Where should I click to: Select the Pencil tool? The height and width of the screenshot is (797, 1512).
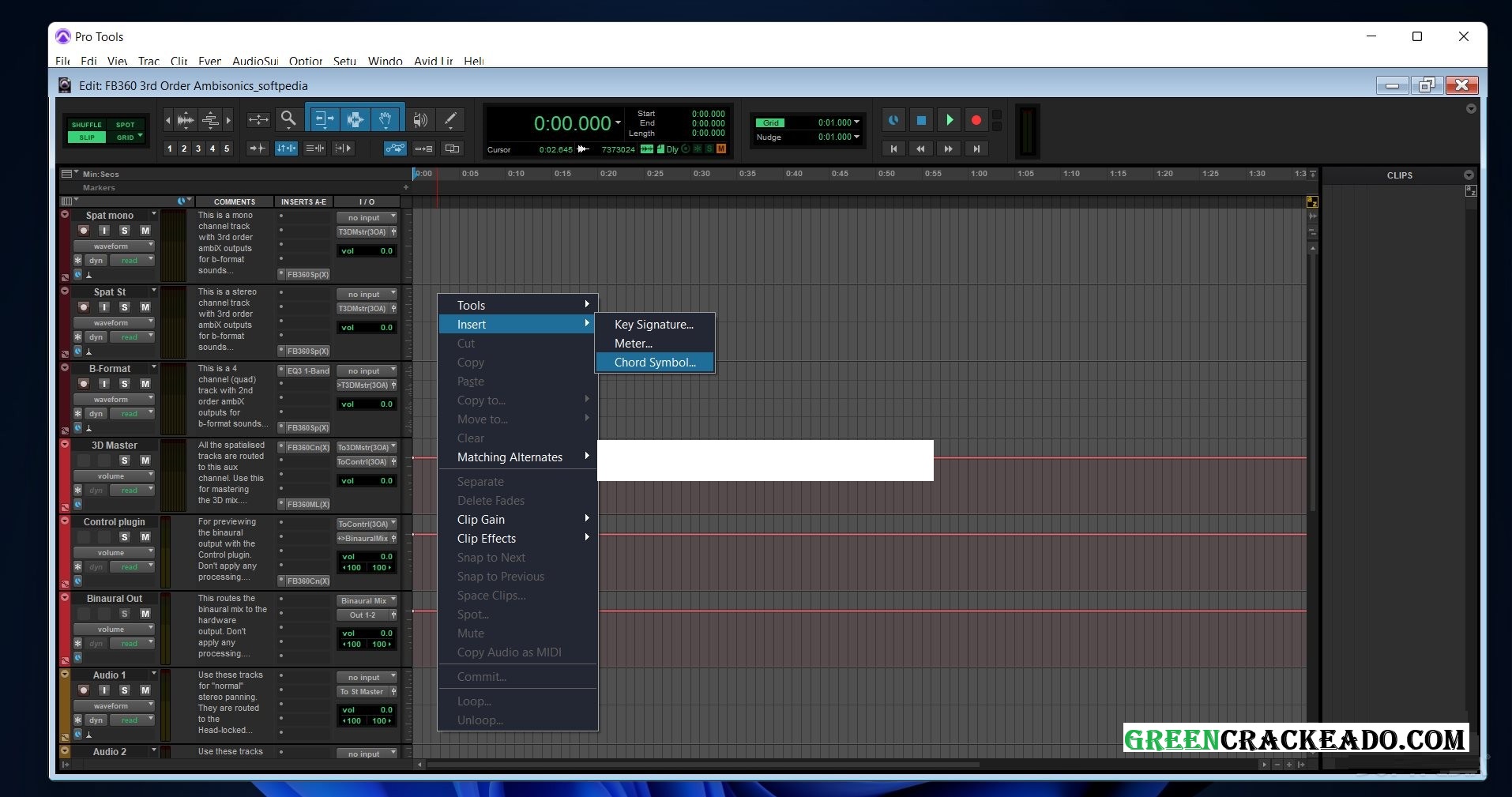click(x=450, y=119)
